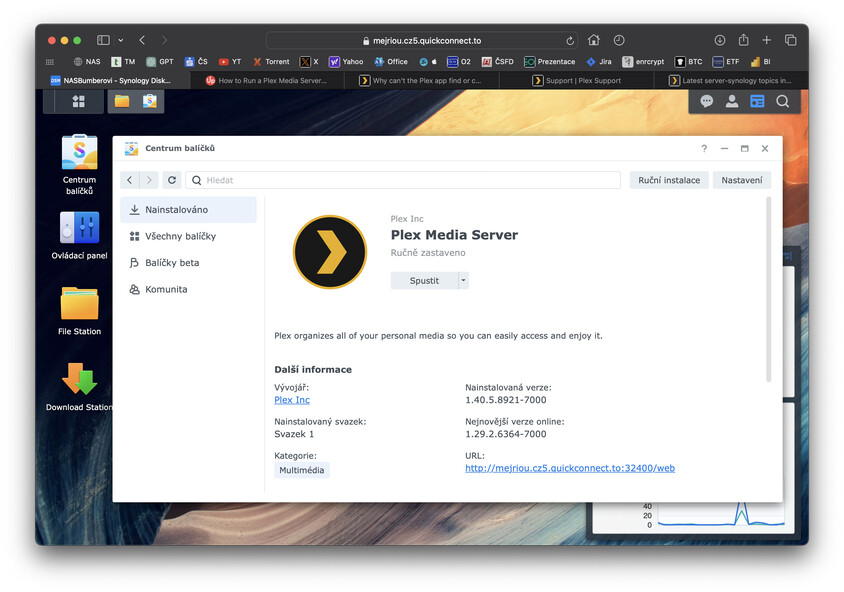Click the Safari address bar

click(x=422, y=40)
